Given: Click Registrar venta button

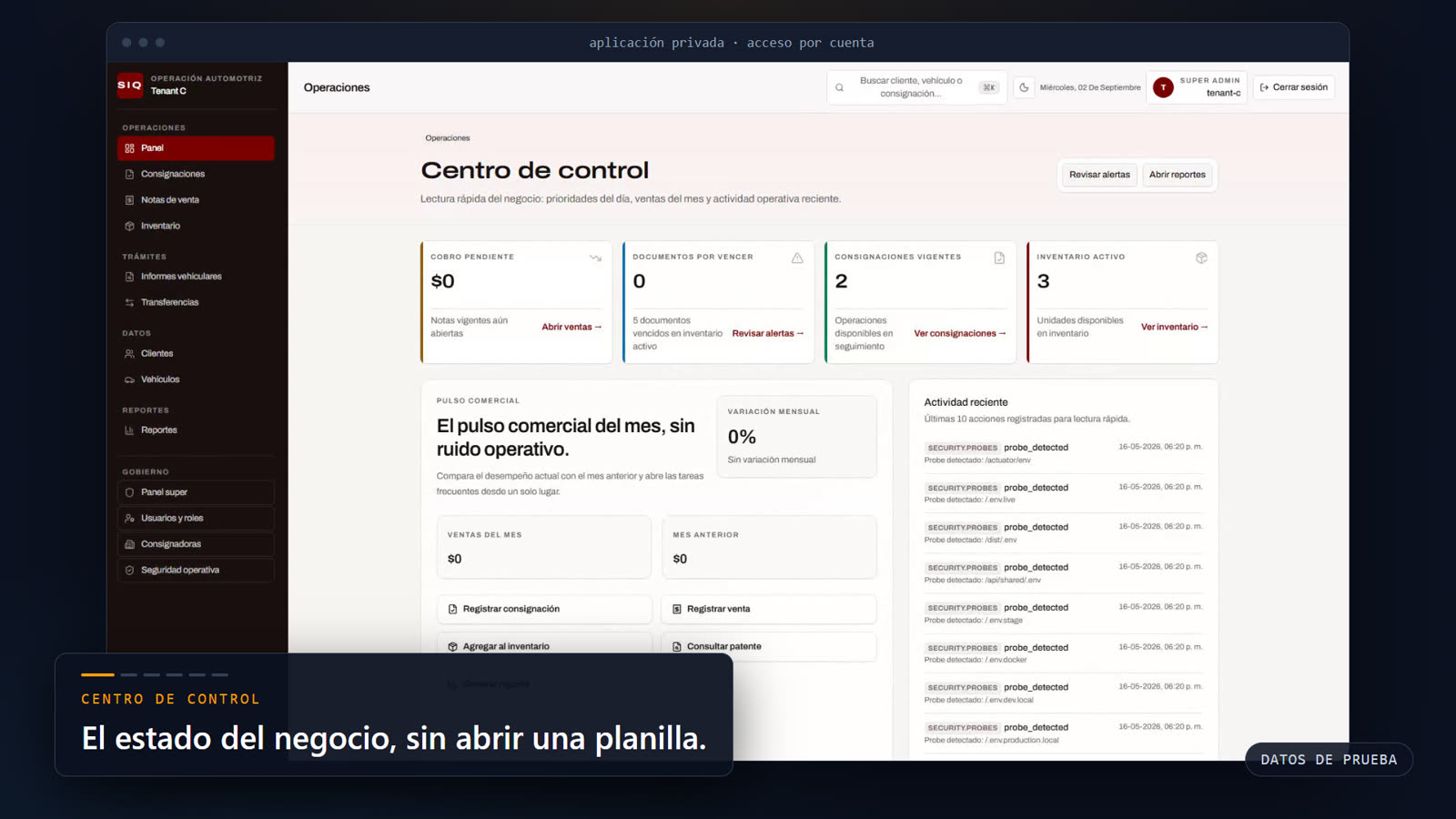Looking at the screenshot, I should pyautogui.click(x=769, y=609).
